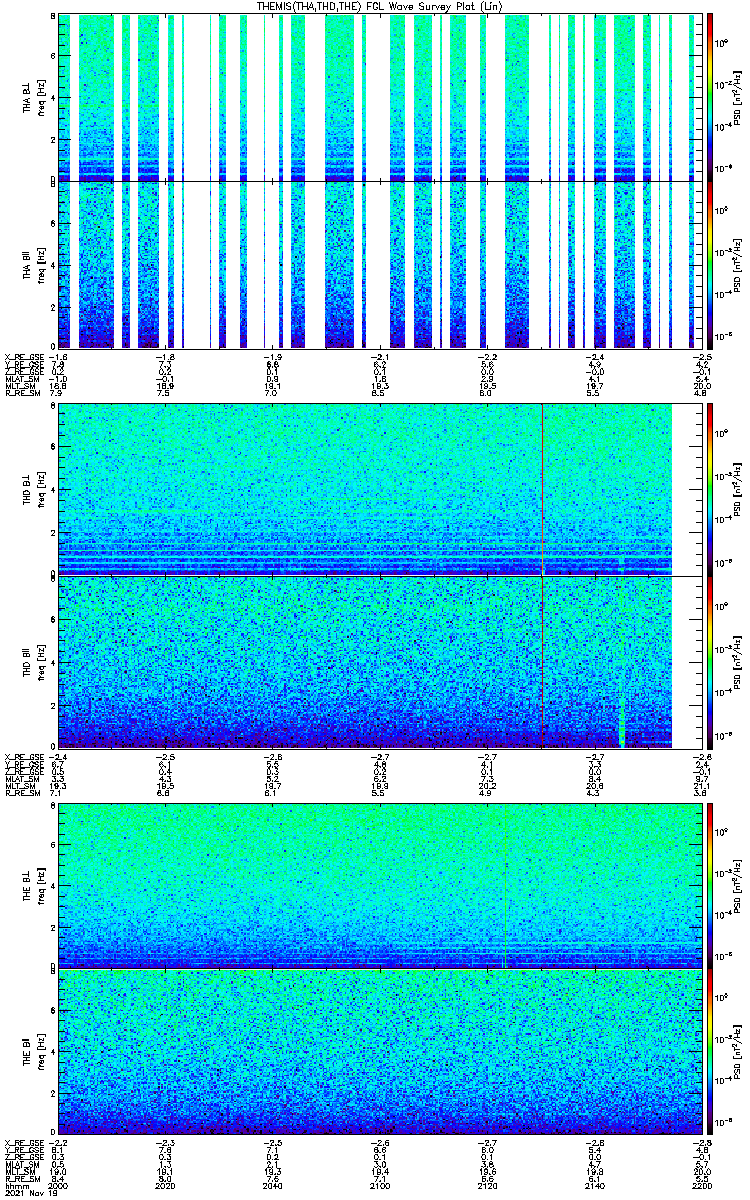Click the THA B-perpendicular spectrogram panel

(x=379, y=96)
